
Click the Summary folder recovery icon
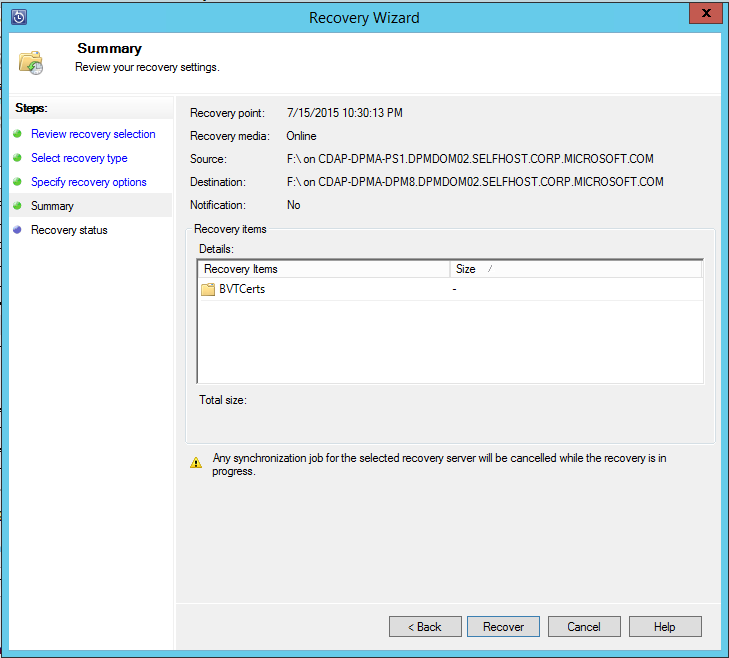[x=31, y=62]
